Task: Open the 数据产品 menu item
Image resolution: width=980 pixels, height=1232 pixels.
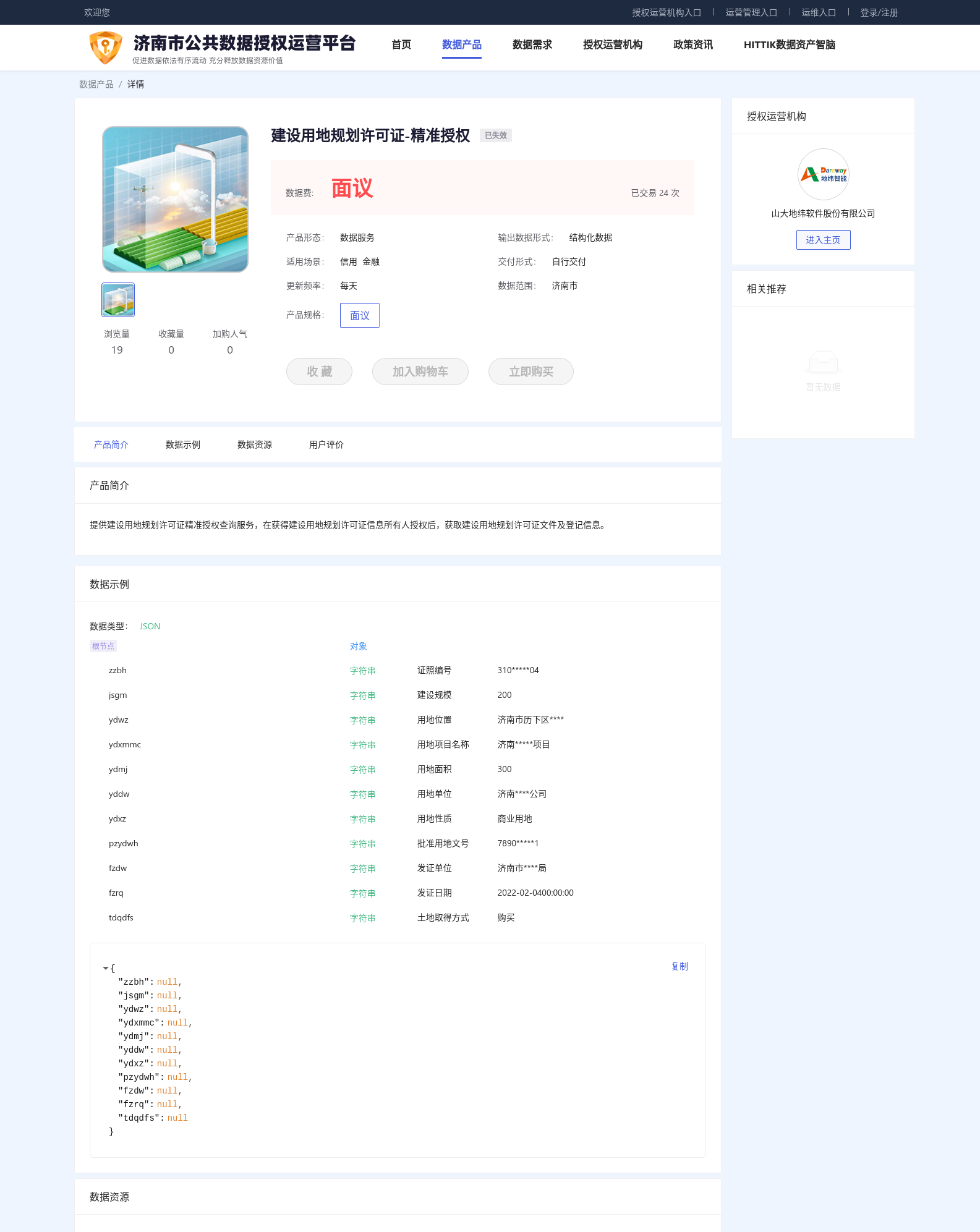Action: click(x=461, y=45)
